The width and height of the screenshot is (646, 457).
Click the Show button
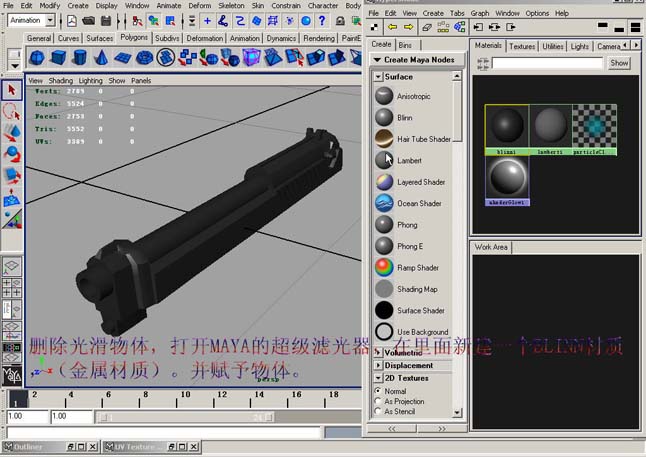pyautogui.click(x=619, y=63)
